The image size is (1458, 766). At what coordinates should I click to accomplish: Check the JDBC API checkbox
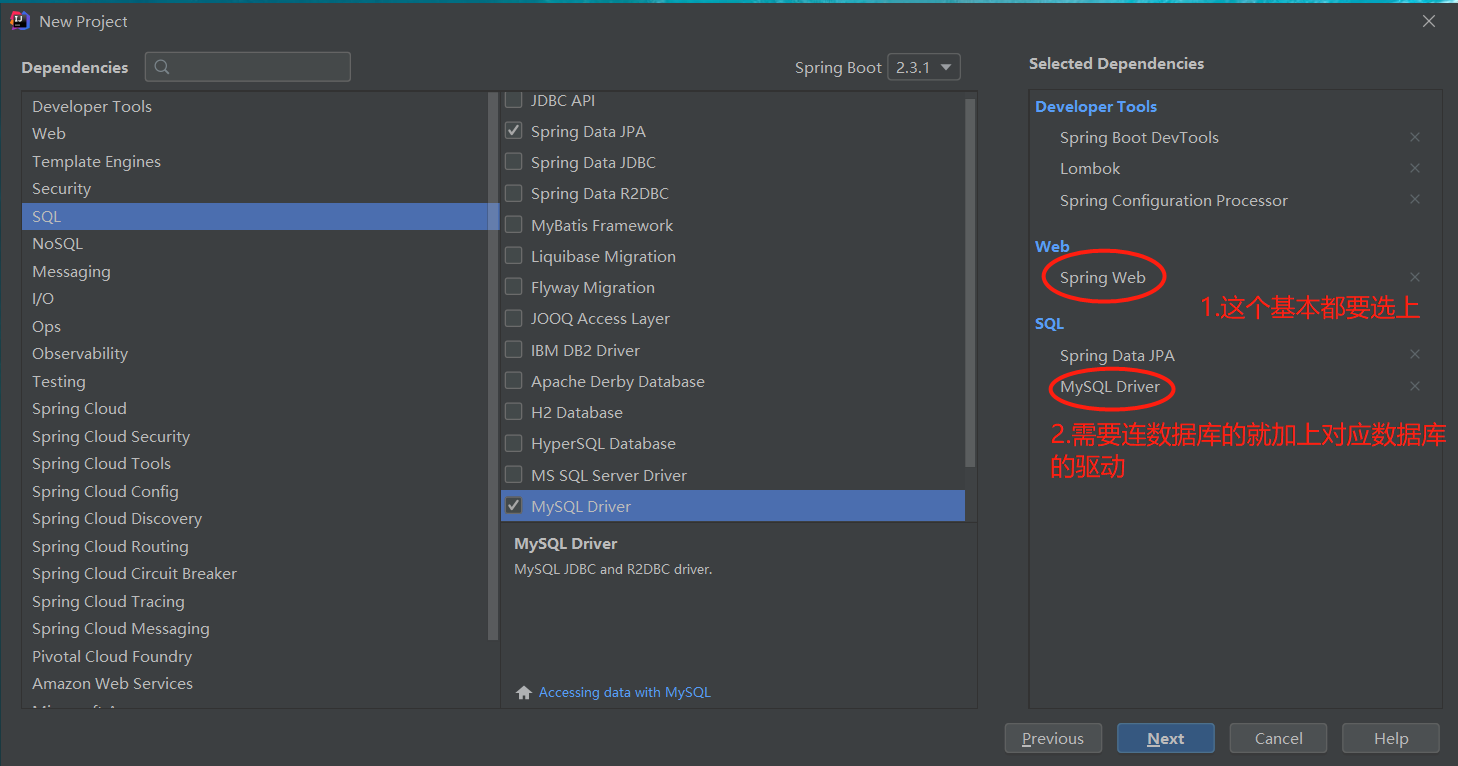pyautogui.click(x=513, y=100)
